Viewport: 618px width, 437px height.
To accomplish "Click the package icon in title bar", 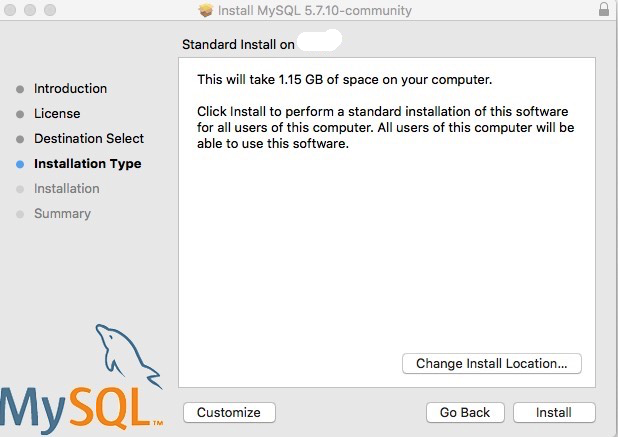I will pos(206,10).
